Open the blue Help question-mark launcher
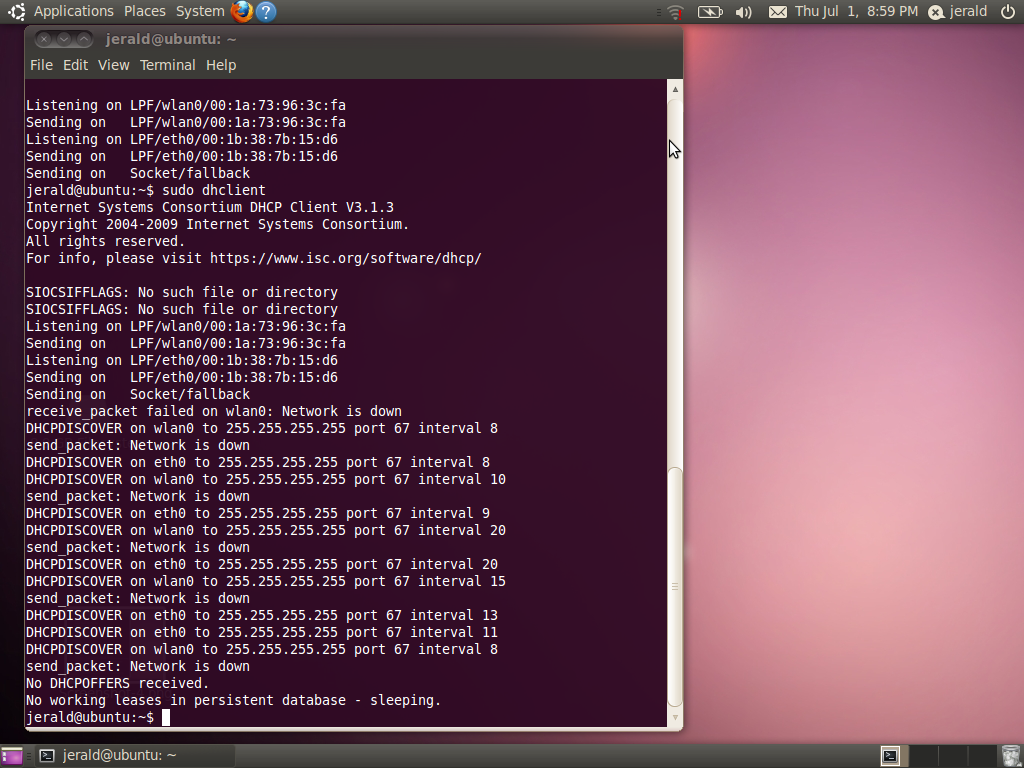 point(266,12)
